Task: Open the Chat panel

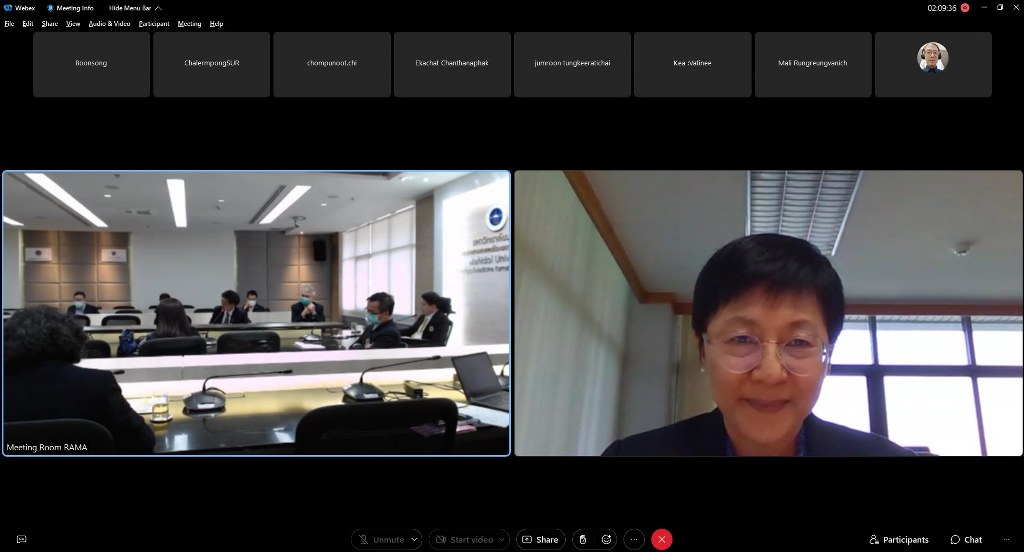Action: [966, 539]
